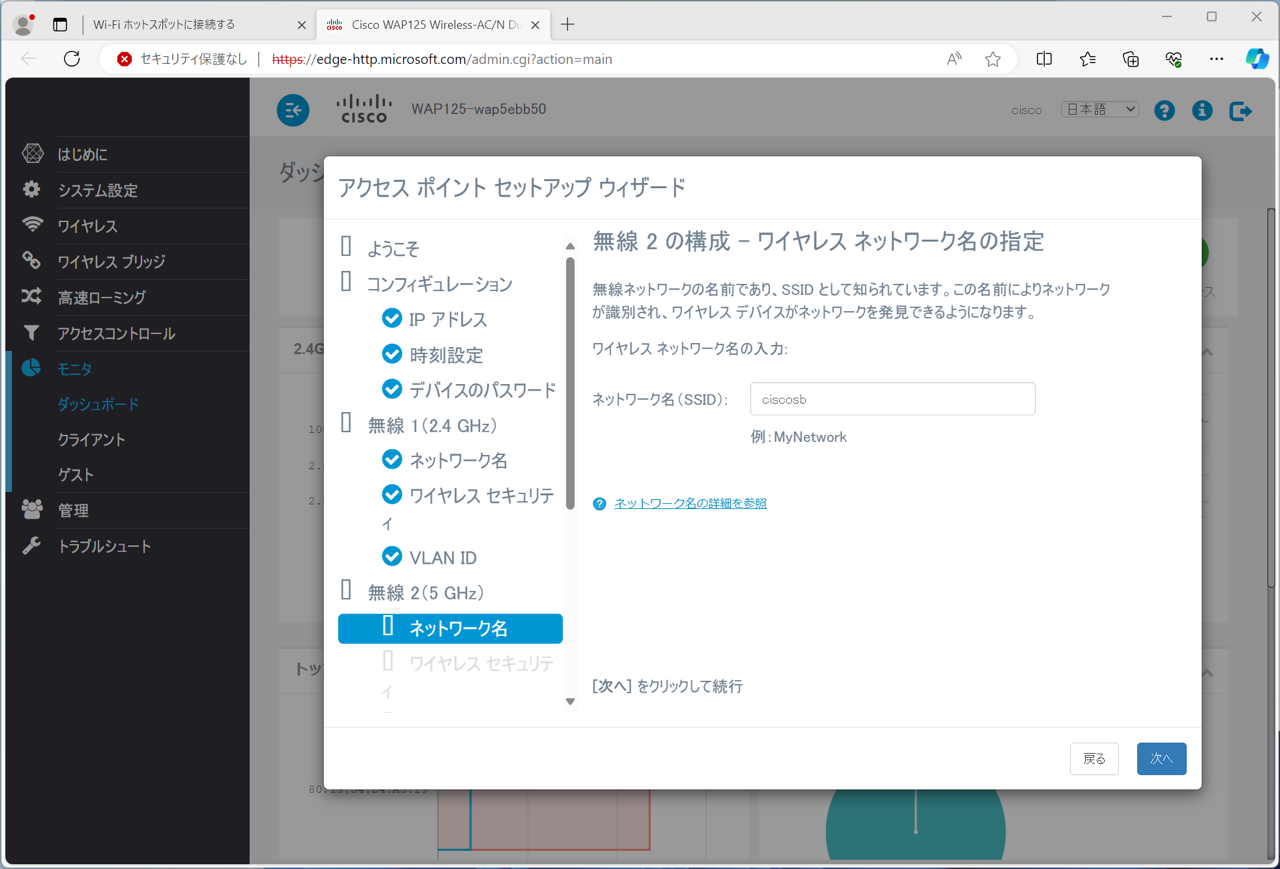Open ネットワーク名の詳細を参照 link

690,504
